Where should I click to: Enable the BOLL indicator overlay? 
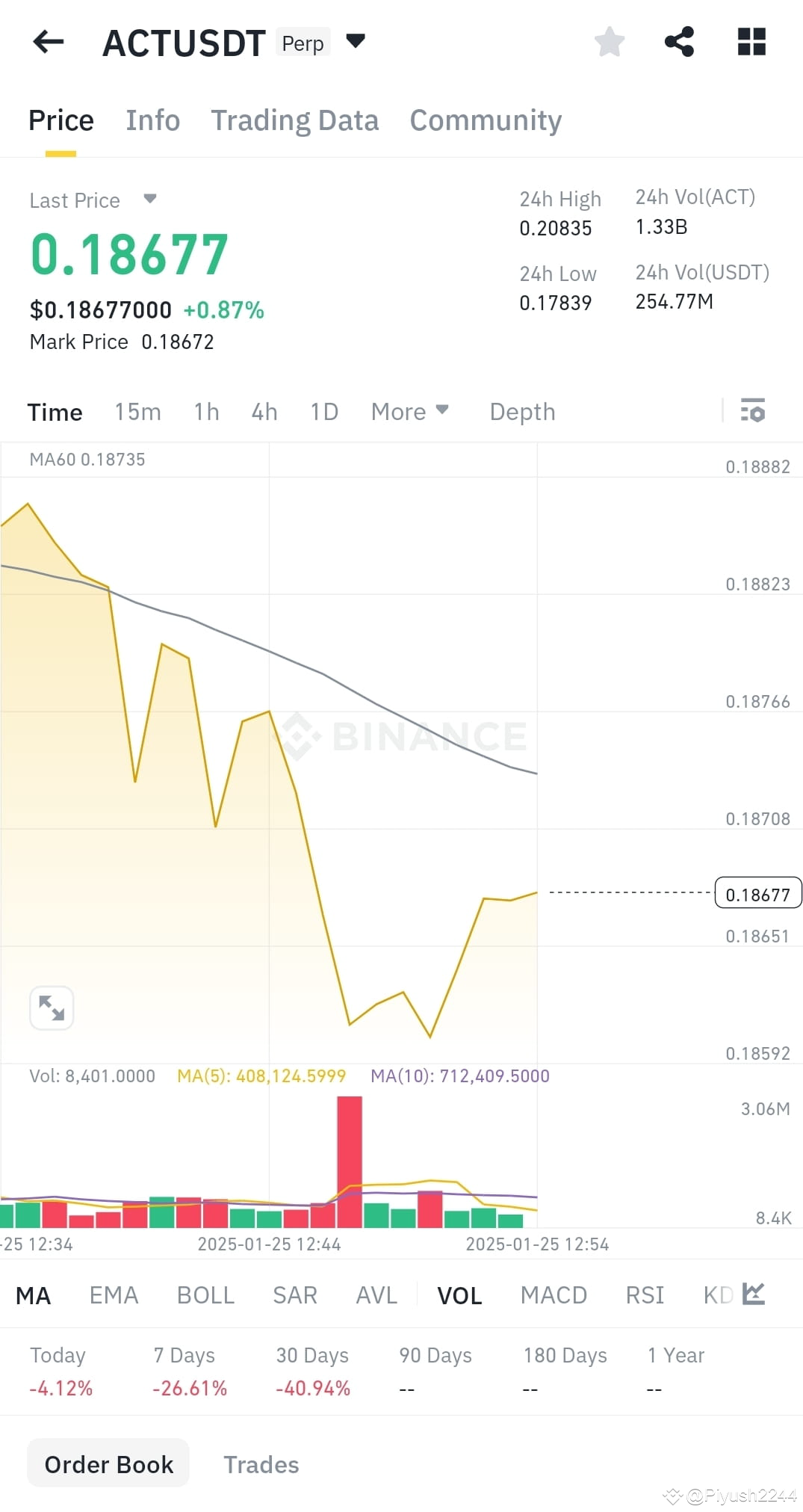(x=205, y=1295)
